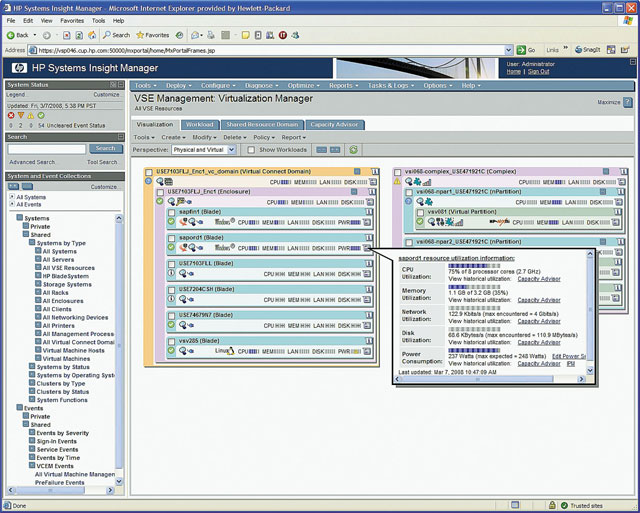Open the Diagnose menu
640x513 pixels.
click(262, 85)
